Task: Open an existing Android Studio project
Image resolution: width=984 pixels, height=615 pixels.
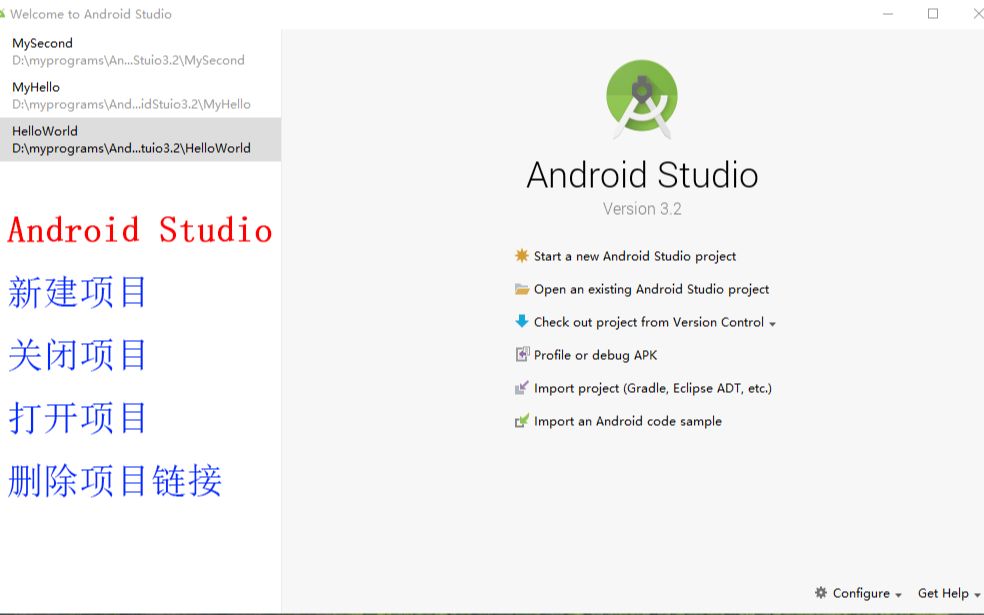Action: point(650,289)
